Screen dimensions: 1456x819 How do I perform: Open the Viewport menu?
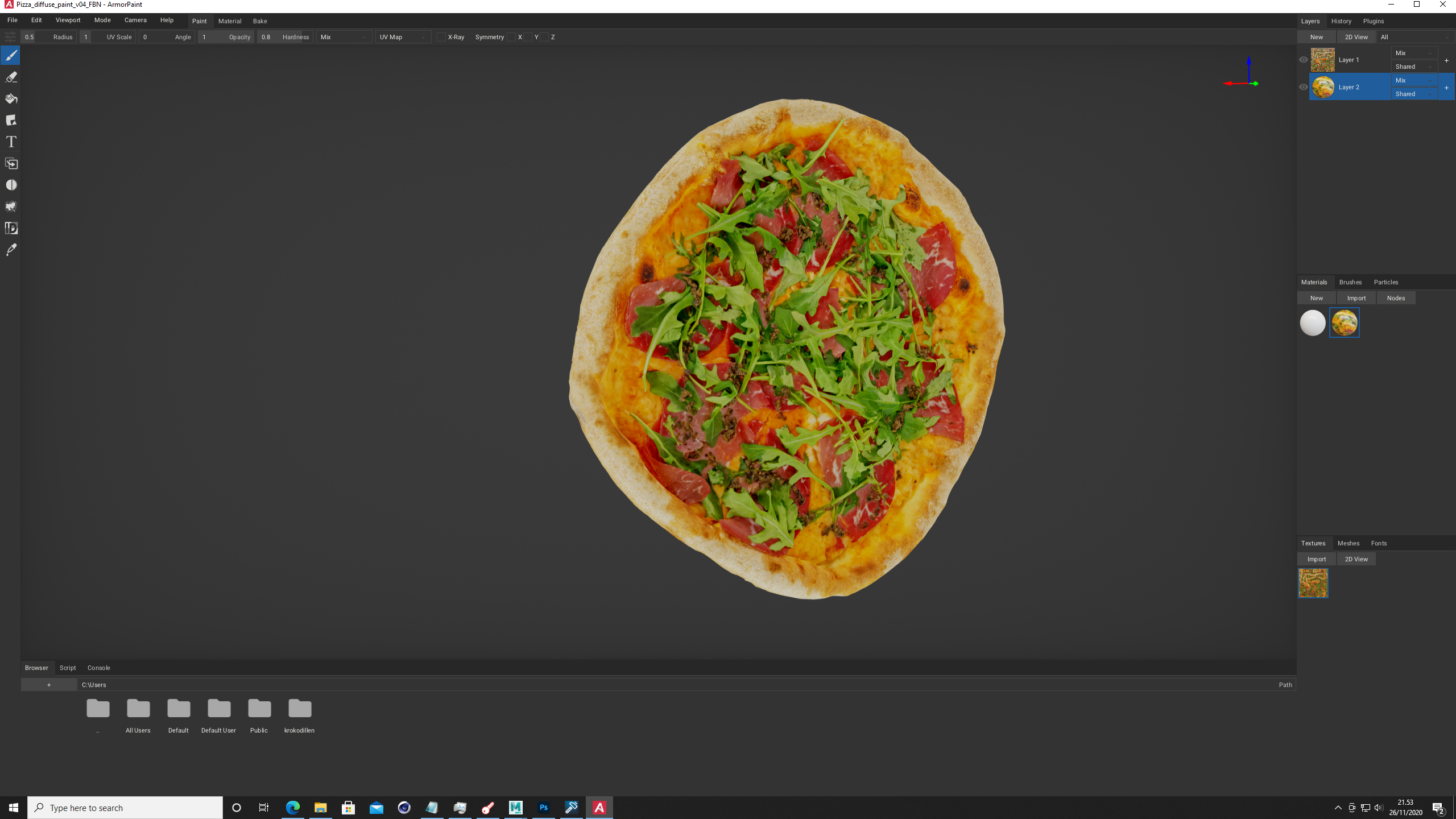click(68, 20)
